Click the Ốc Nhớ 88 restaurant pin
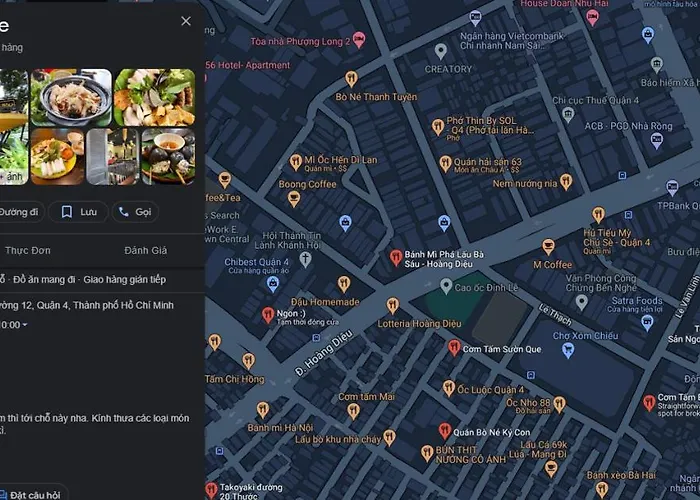The width and height of the screenshot is (700, 500). click(x=559, y=404)
